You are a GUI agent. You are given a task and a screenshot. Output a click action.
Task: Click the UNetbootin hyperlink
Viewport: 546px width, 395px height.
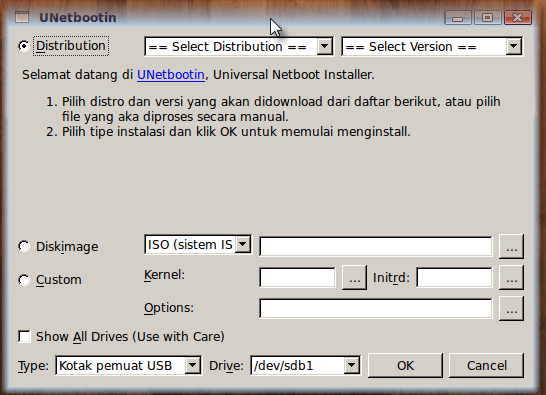click(171, 75)
